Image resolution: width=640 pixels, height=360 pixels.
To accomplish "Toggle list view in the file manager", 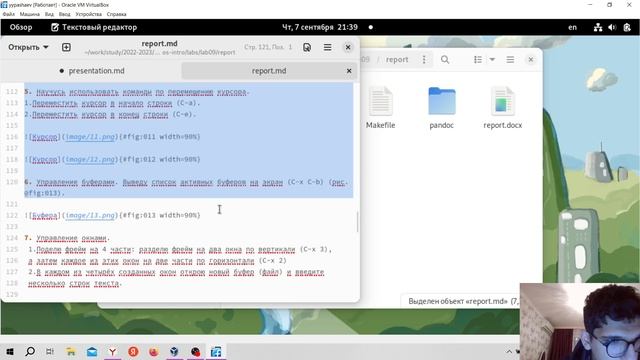I will tap(478, 60).
